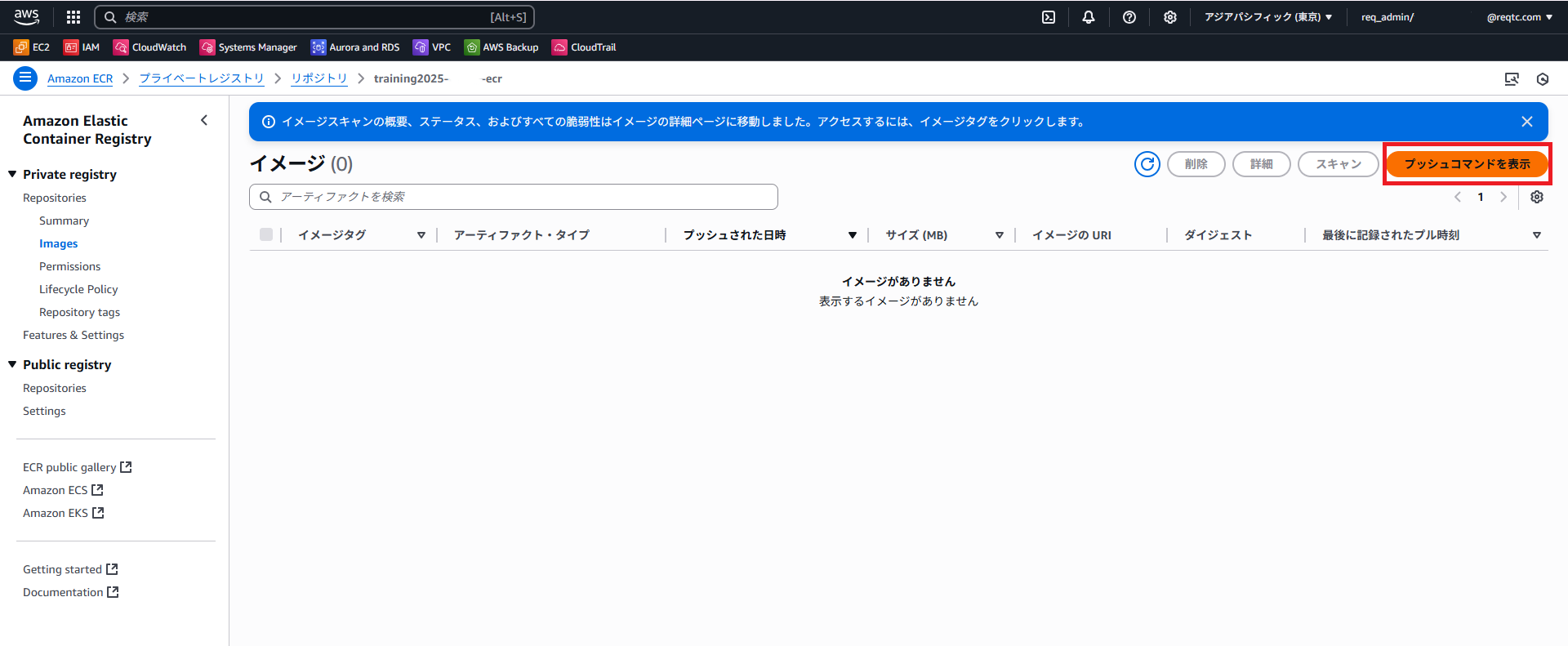Click the プッシュコマンドを表示 button
This screenshot has height=646, width=1568.
[1467, 164]
